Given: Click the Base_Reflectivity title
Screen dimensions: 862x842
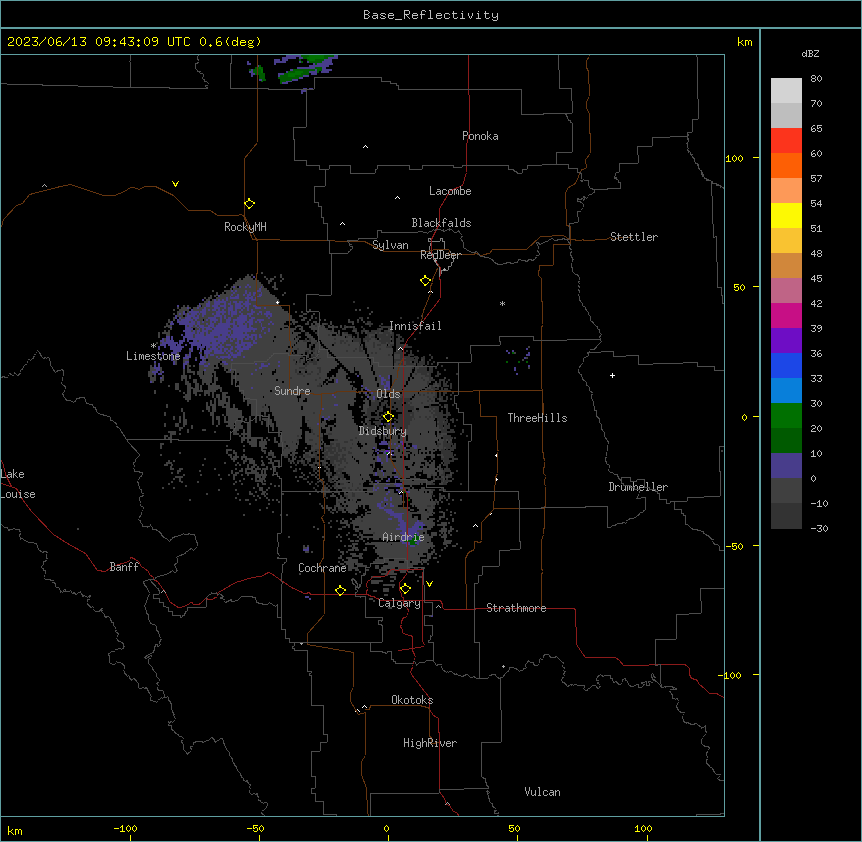Looking at the screenshot, I should (431, 15).
